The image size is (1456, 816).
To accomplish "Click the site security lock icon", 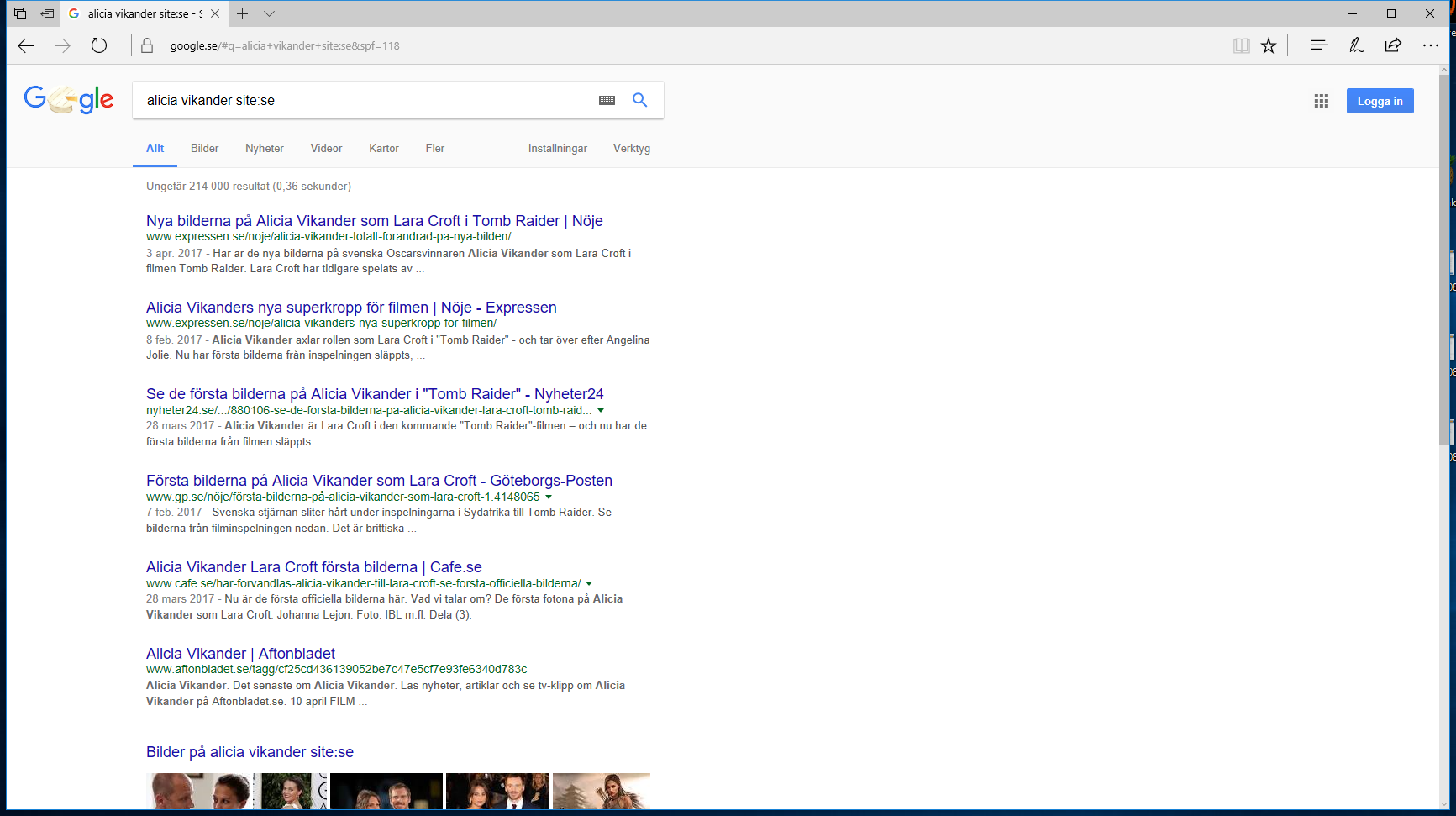I will (147, 46).
